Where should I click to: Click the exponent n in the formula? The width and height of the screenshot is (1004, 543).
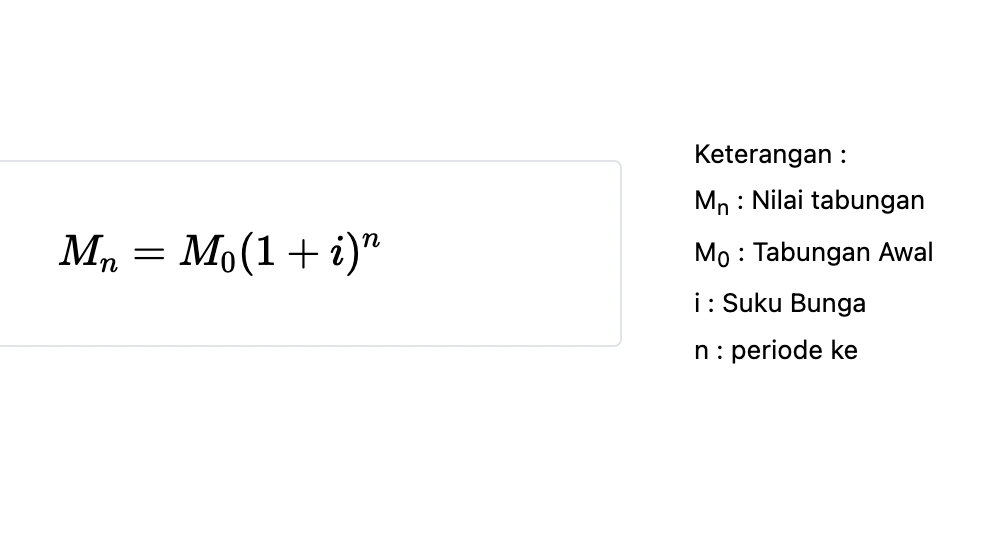click(371, 241)
